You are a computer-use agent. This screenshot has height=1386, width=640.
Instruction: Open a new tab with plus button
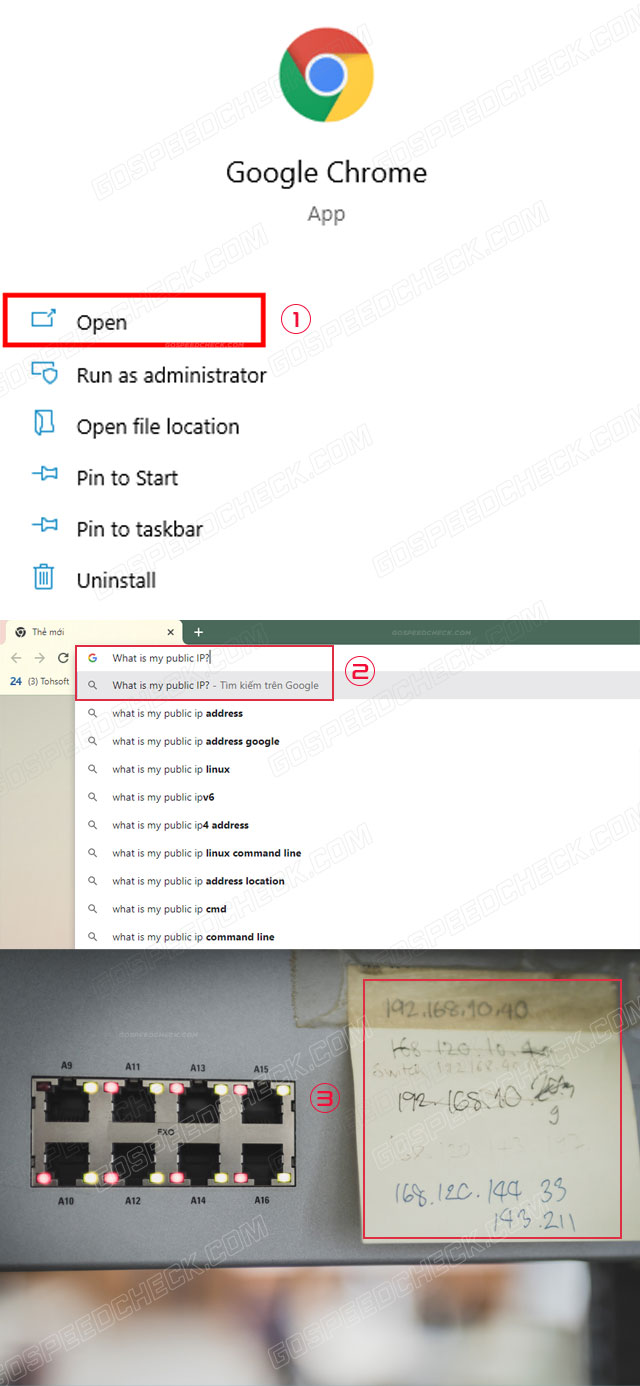198,632
